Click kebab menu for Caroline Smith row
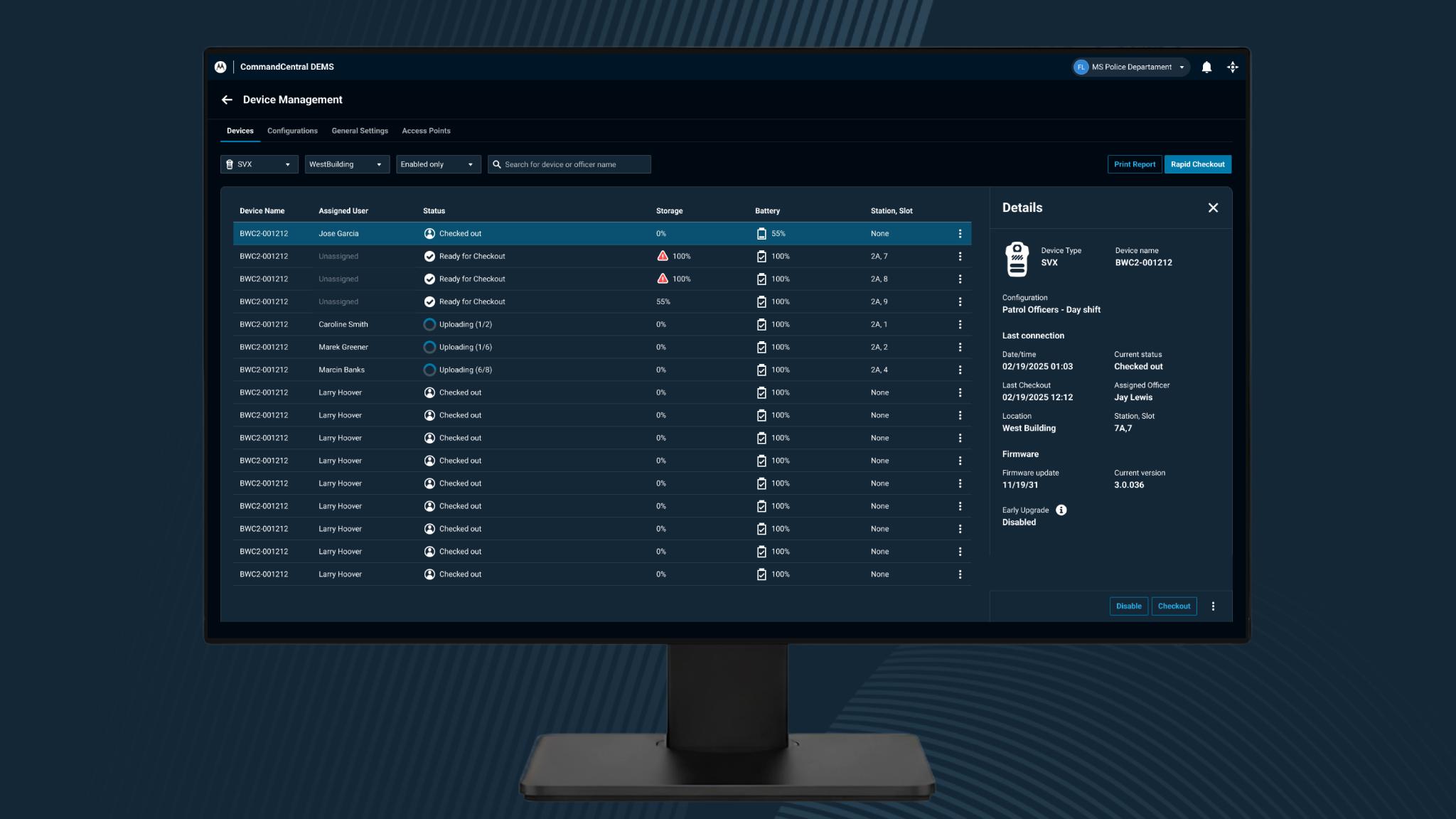1456x819 pixels. click(x=960, y=325)
